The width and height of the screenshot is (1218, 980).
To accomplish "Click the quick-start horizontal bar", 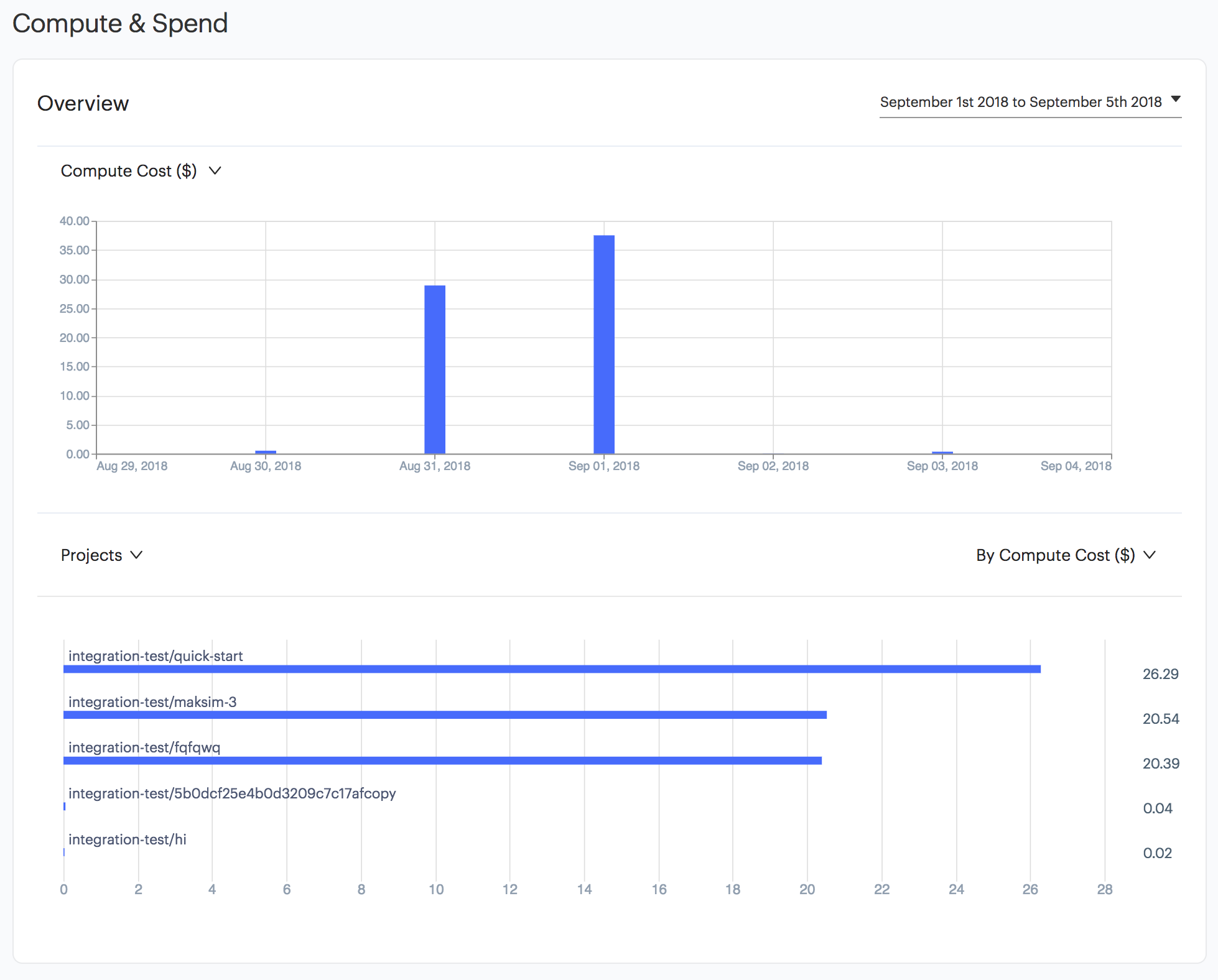I will click(x=552, y=669).
